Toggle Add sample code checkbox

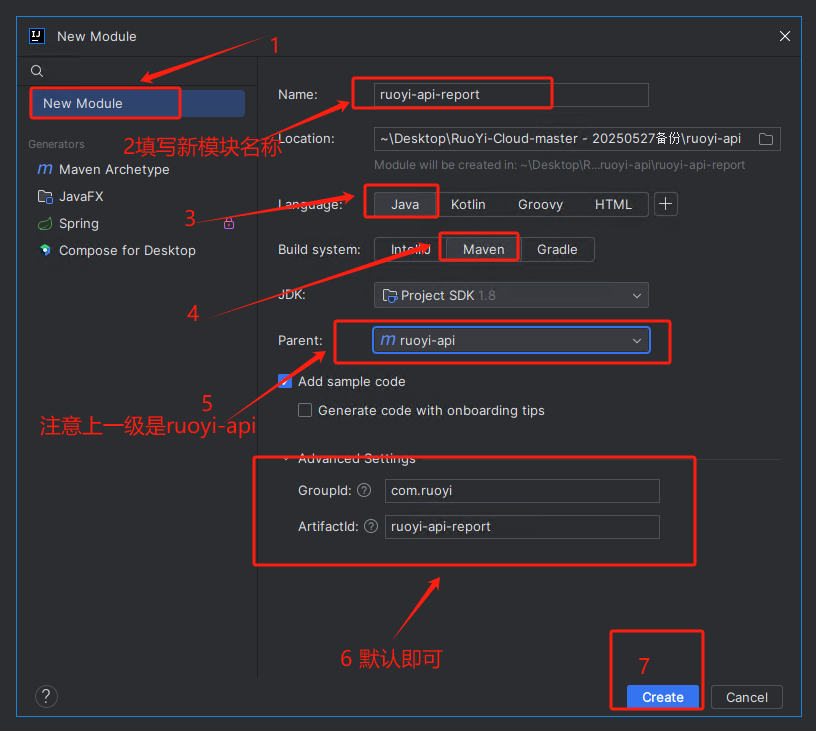(285, 381)
